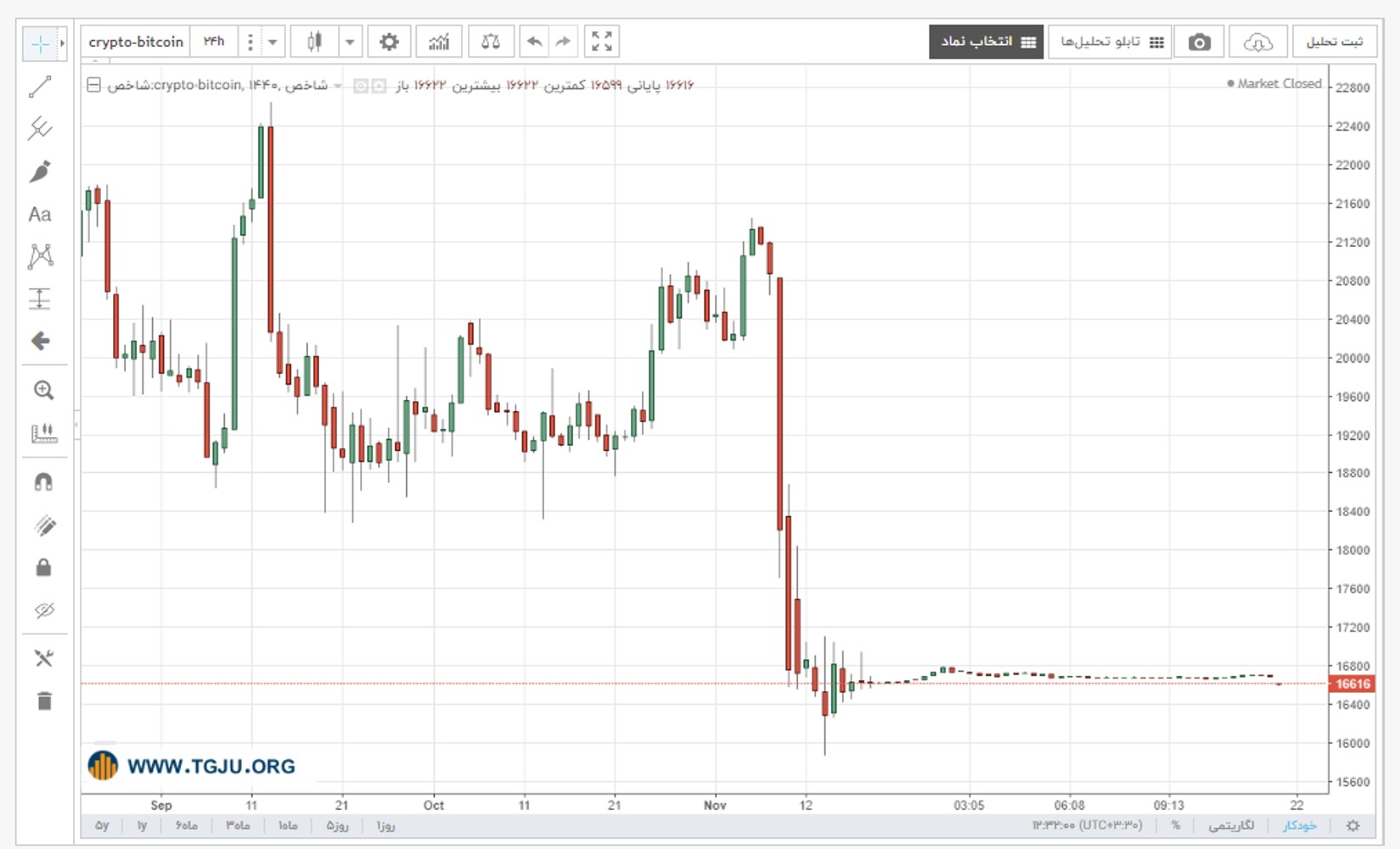The height and width of the screenshot is (849, 1400).
Task: Open the zoom-in magnifier tool
Action: click(43, 390)
